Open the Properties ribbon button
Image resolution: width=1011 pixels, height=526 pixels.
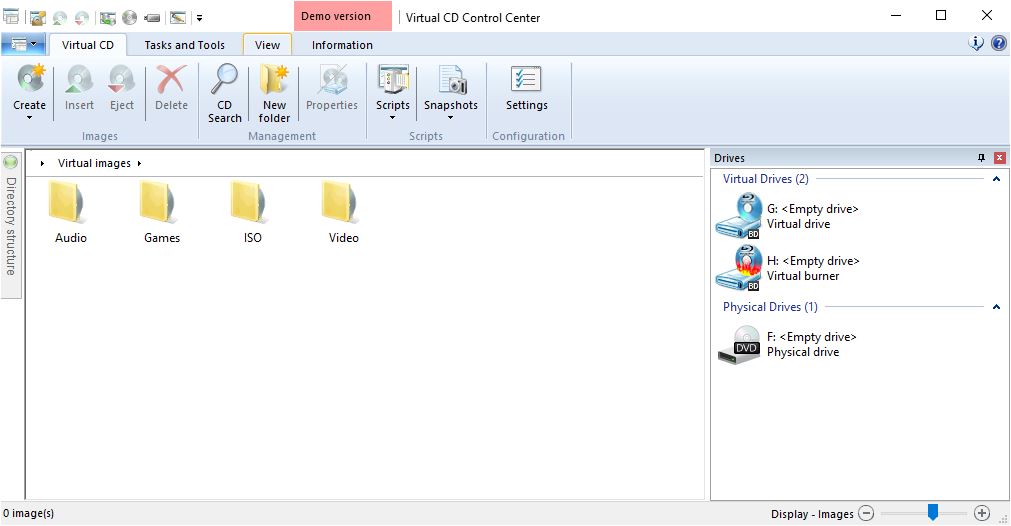coord(331,88)
